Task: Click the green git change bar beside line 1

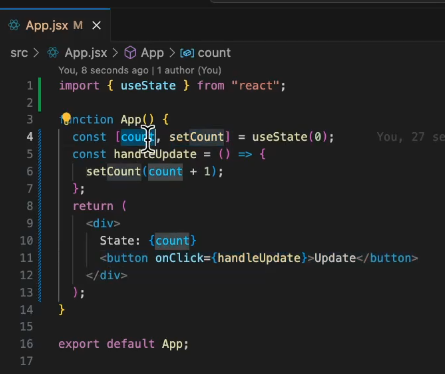Action: [40, 94]
